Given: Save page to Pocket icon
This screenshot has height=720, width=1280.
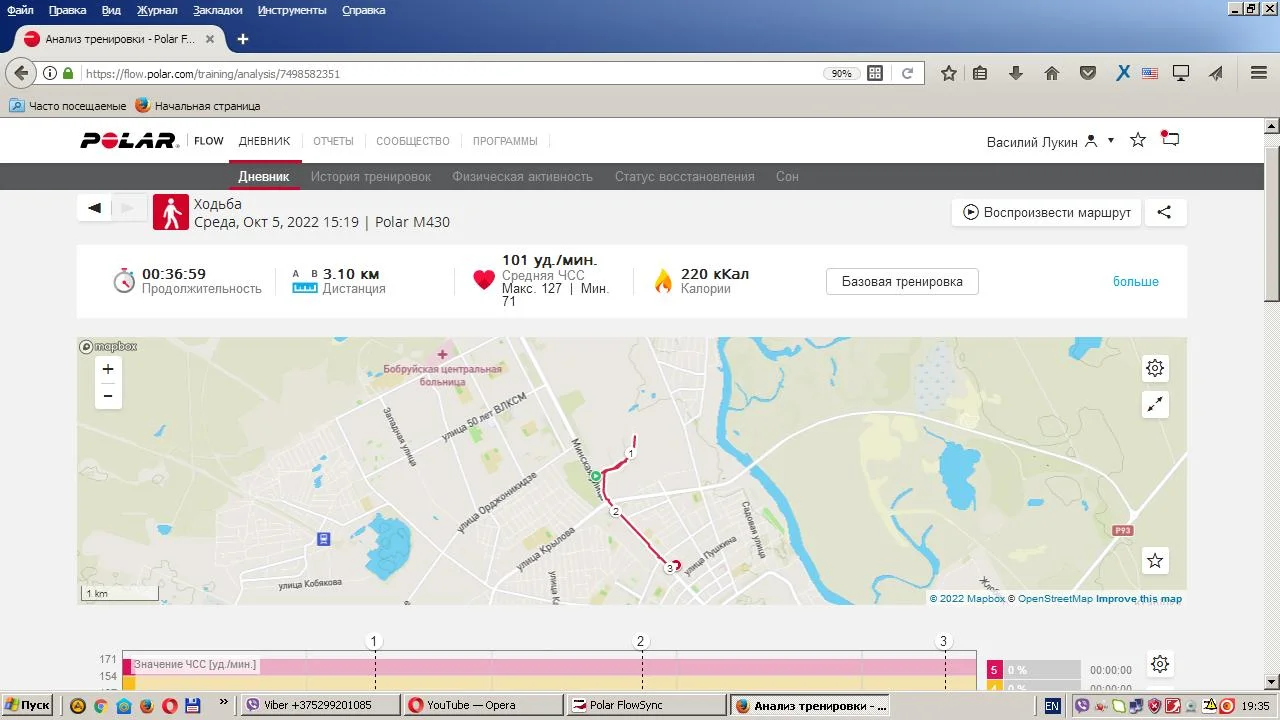Looking at the screenshot, I should (1088, 73).
